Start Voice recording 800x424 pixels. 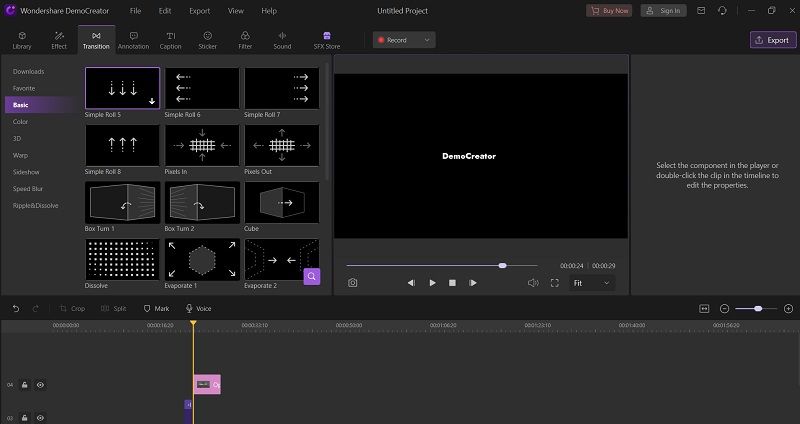(x=198, y=309)
